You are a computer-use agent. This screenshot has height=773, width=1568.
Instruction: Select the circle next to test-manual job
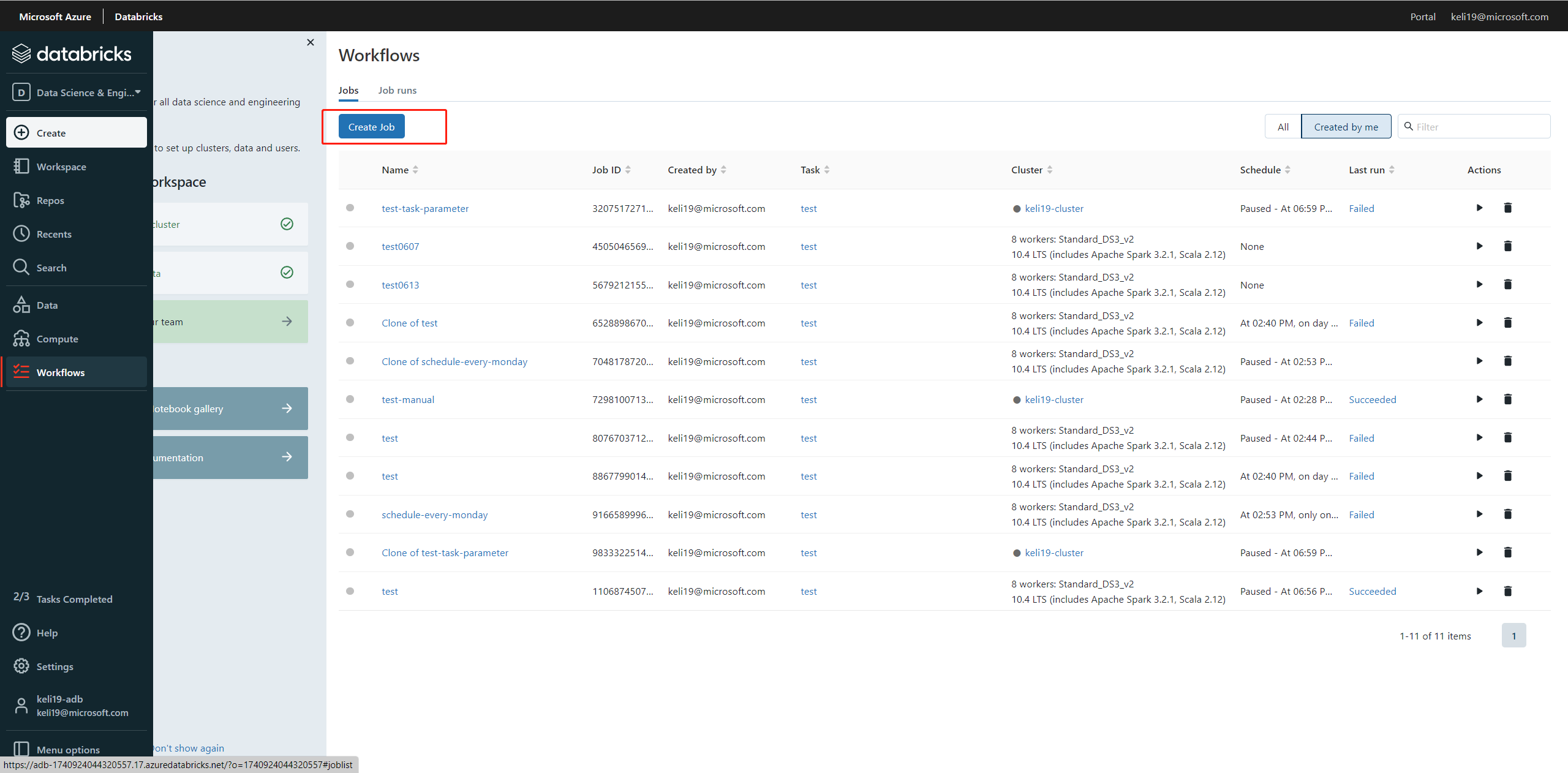pyautogui.click(x=350, y=399)
